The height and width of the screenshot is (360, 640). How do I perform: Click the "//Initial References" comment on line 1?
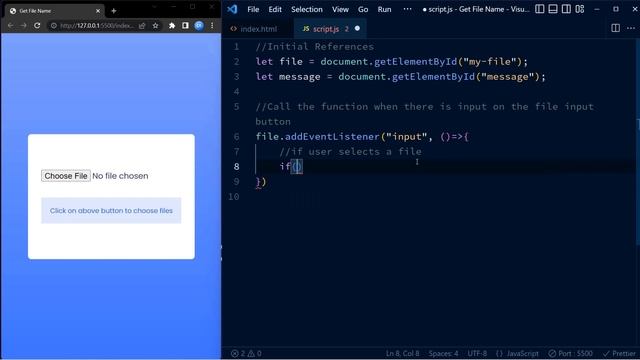314,47
